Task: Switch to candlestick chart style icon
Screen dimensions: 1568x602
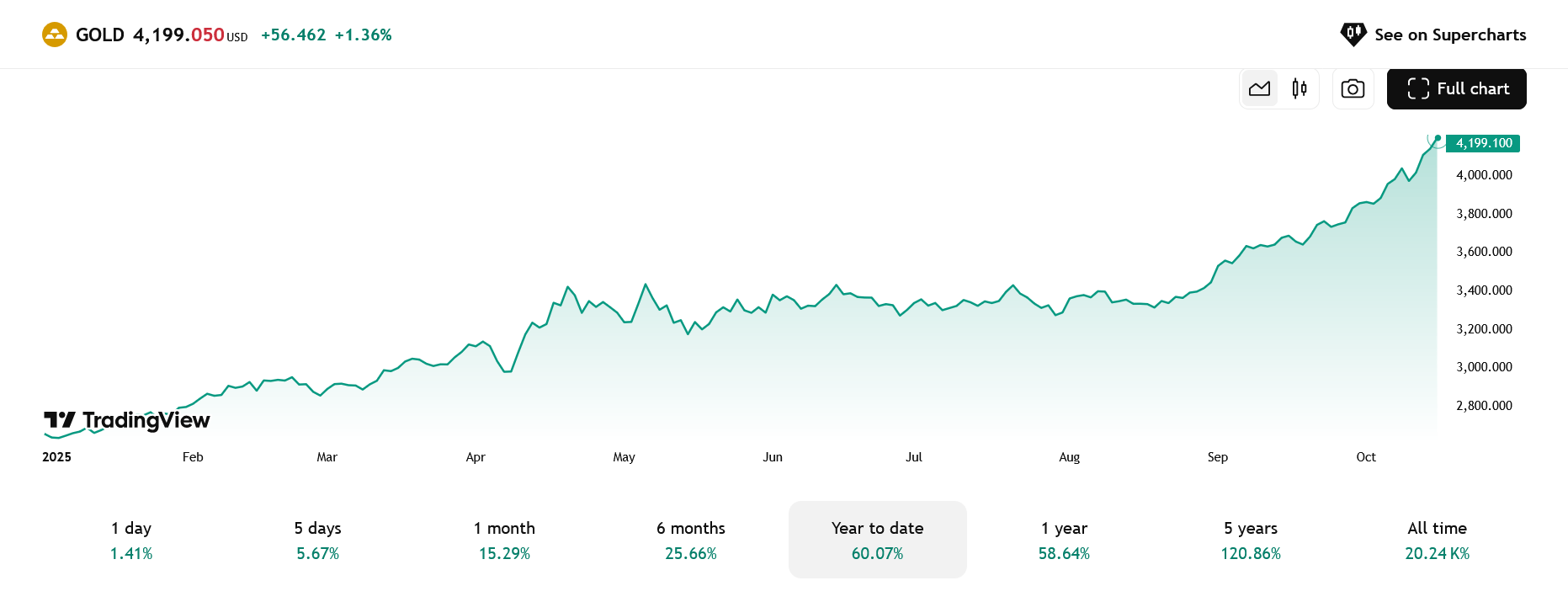Action: (x=1300, y=88)
